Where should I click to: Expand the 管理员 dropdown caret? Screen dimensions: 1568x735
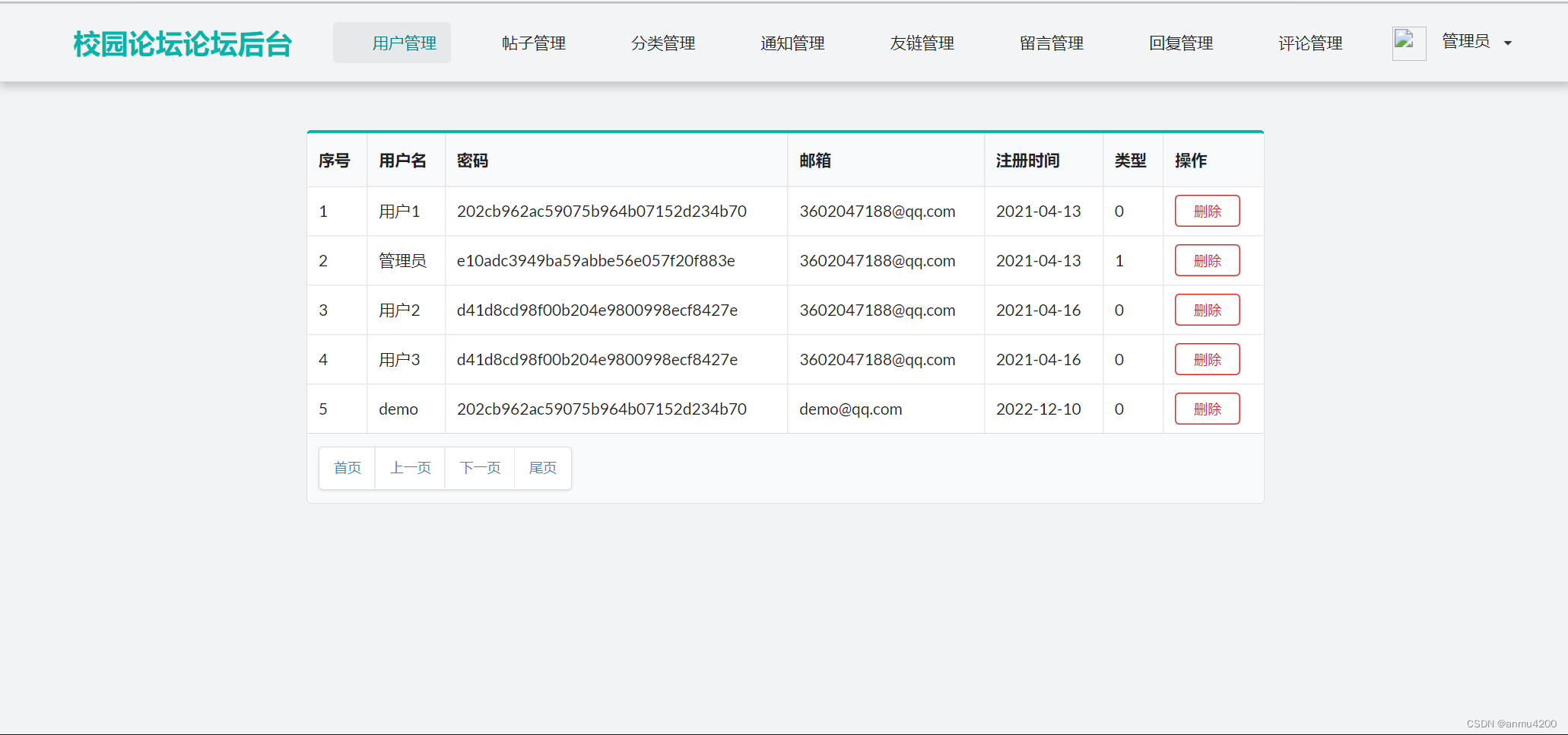point(1507,43)
